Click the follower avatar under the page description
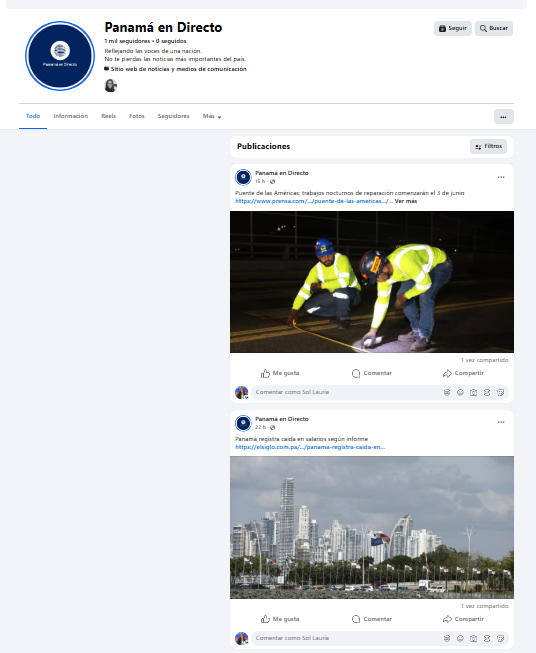 click(110, 85)
